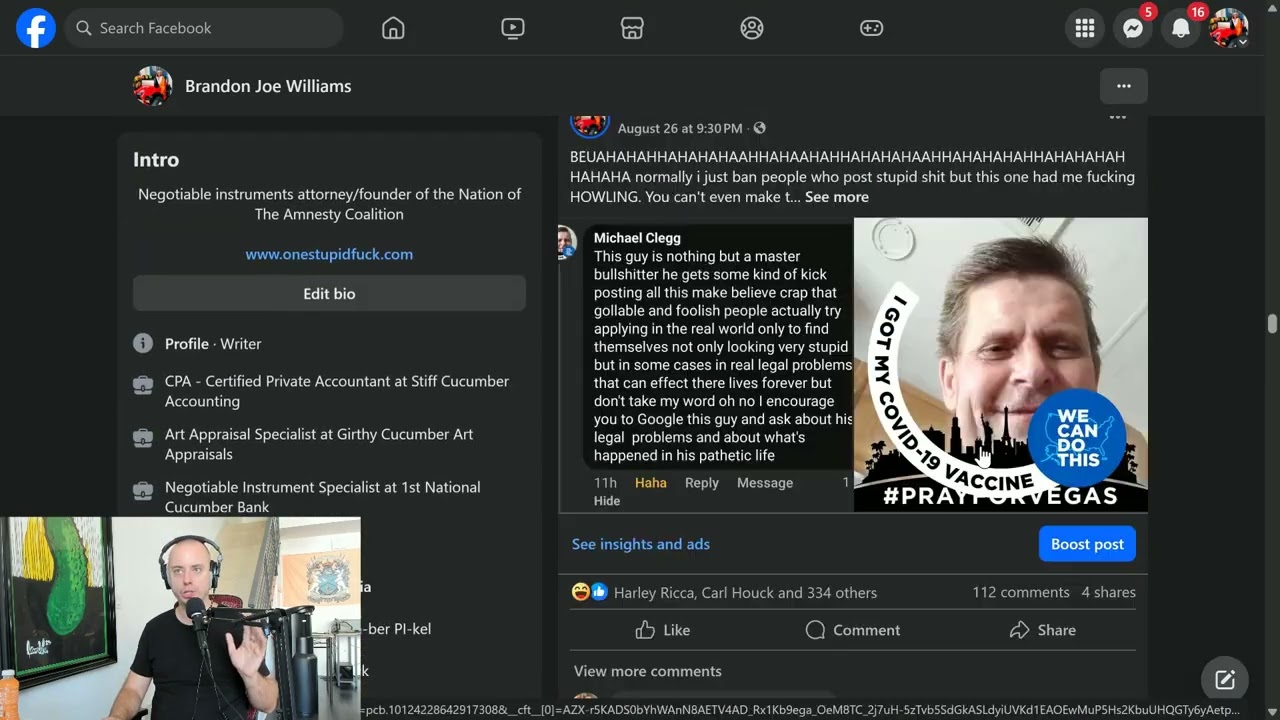
Task: Expand View more comments
Action: click(648, 671)
